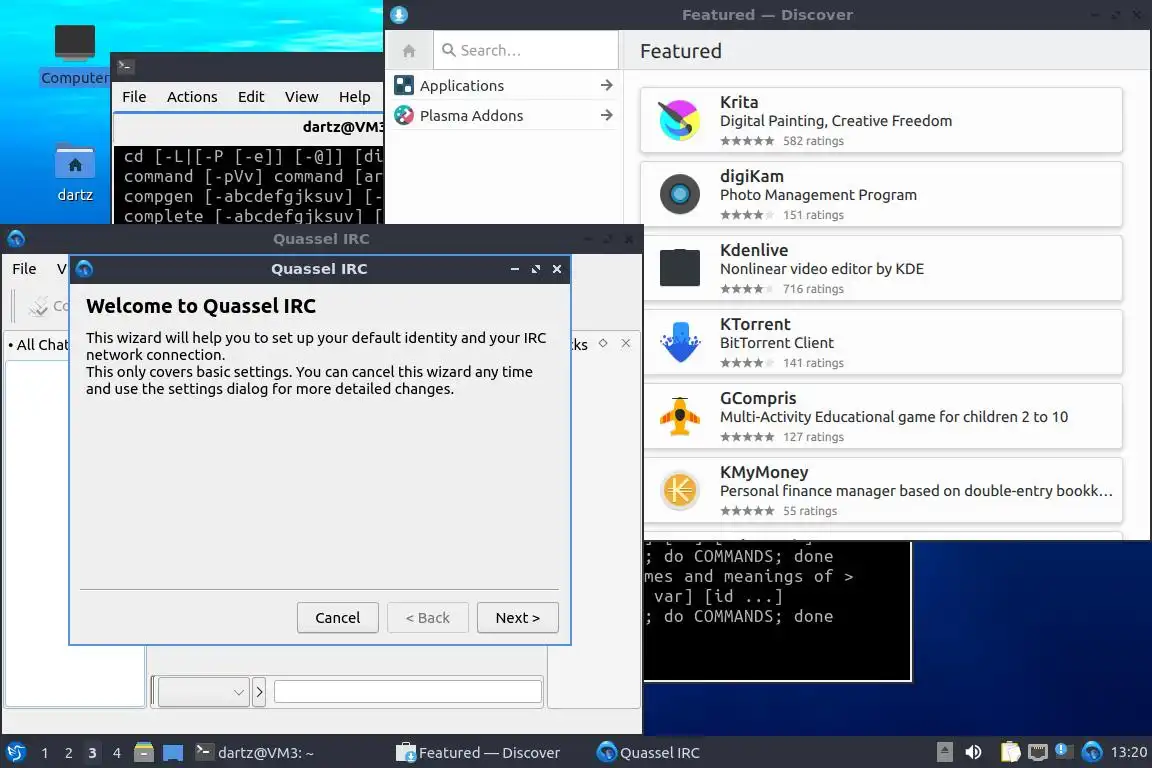The height and width of the screenshot is (768, 1152).
Task: Open the nick dropdown beside chat input
Action: pyautogui.click(x=204, y=692)
